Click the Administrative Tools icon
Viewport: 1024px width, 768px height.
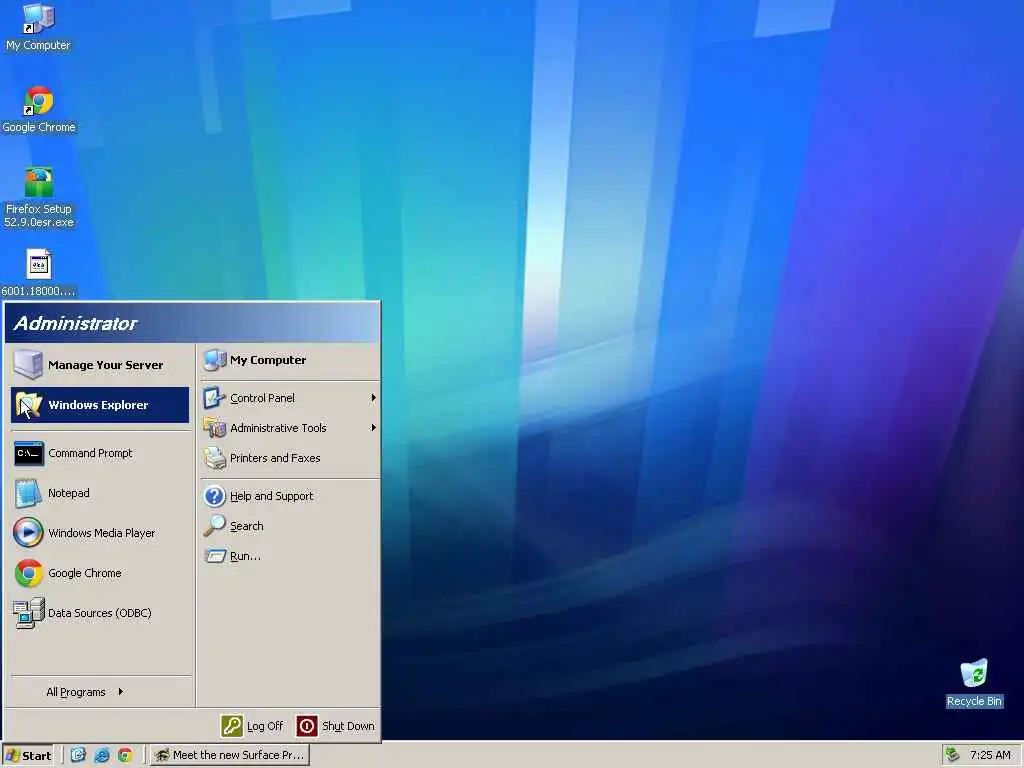[x=214, y=428]
